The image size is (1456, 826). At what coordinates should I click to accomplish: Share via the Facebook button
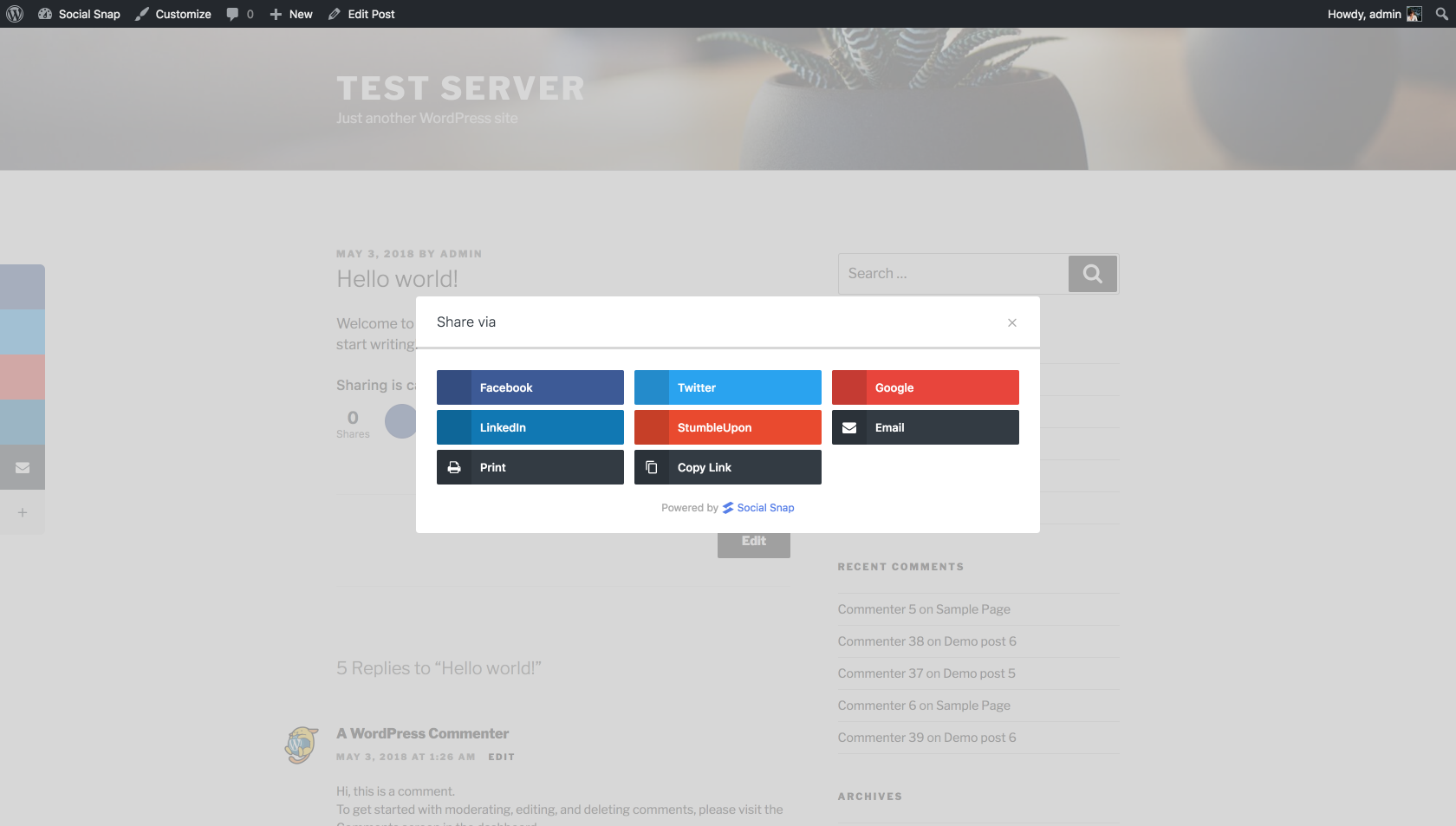coord(530,387)
